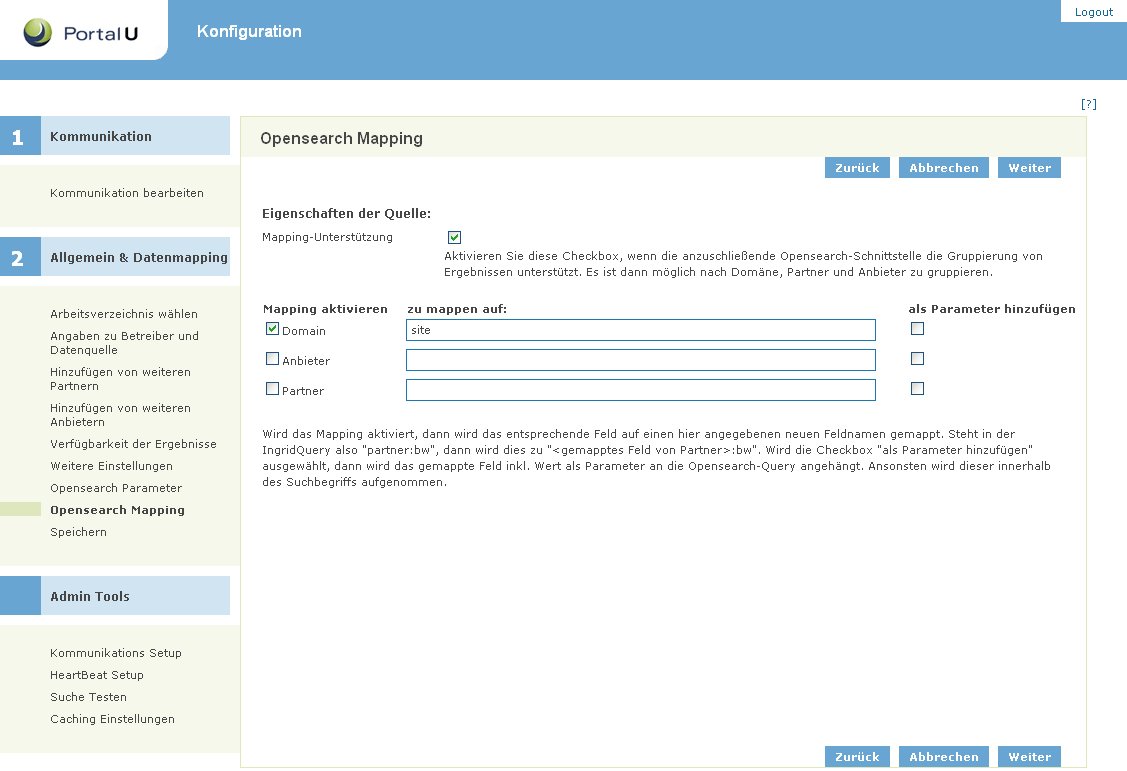
Task: Open the [?] help icon
Action: [x=1089, y=103]
